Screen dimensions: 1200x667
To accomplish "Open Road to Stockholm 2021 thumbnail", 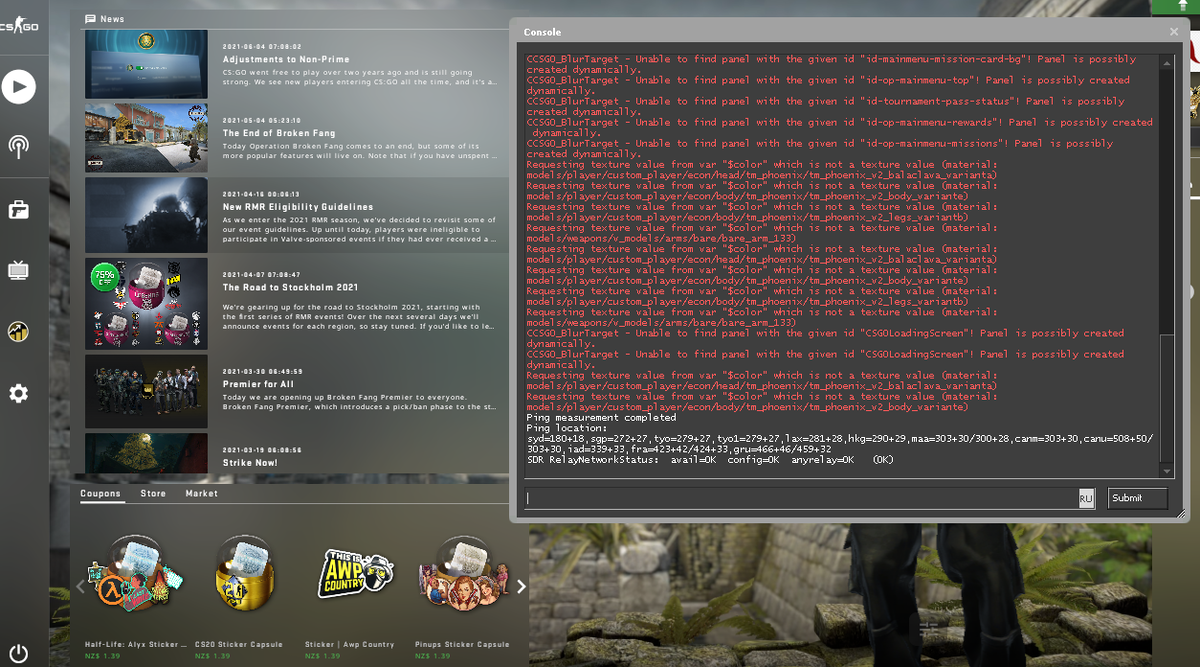I will click(x=146, y=304).
